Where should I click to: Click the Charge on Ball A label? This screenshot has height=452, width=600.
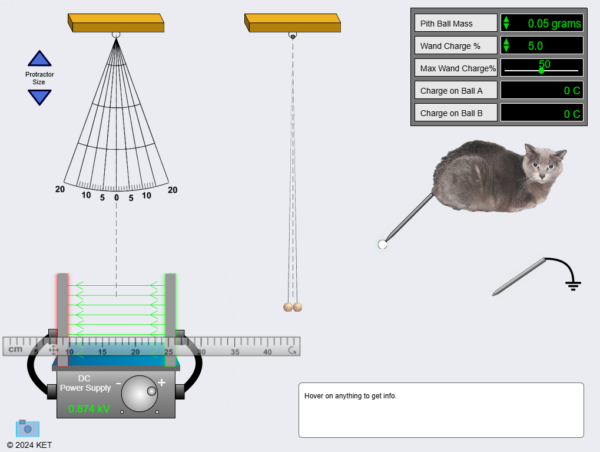[455, 90]
